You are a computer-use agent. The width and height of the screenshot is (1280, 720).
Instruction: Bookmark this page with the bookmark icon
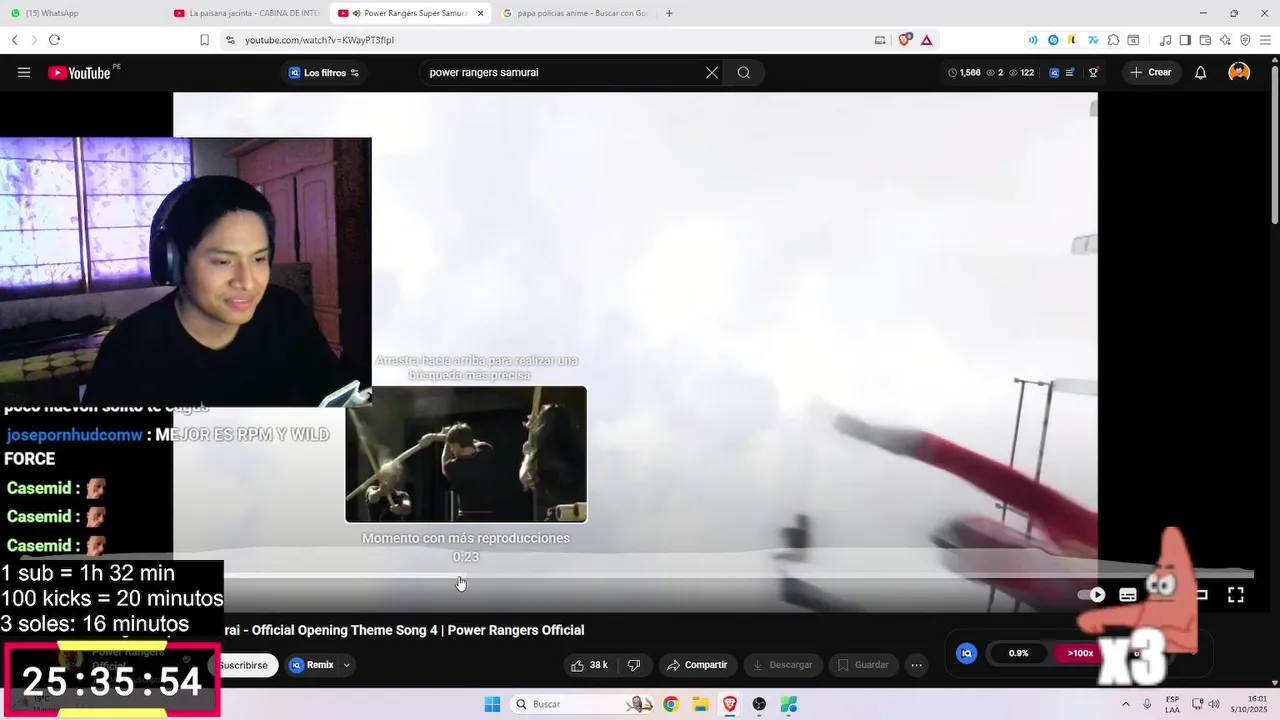tap(204, 40)
